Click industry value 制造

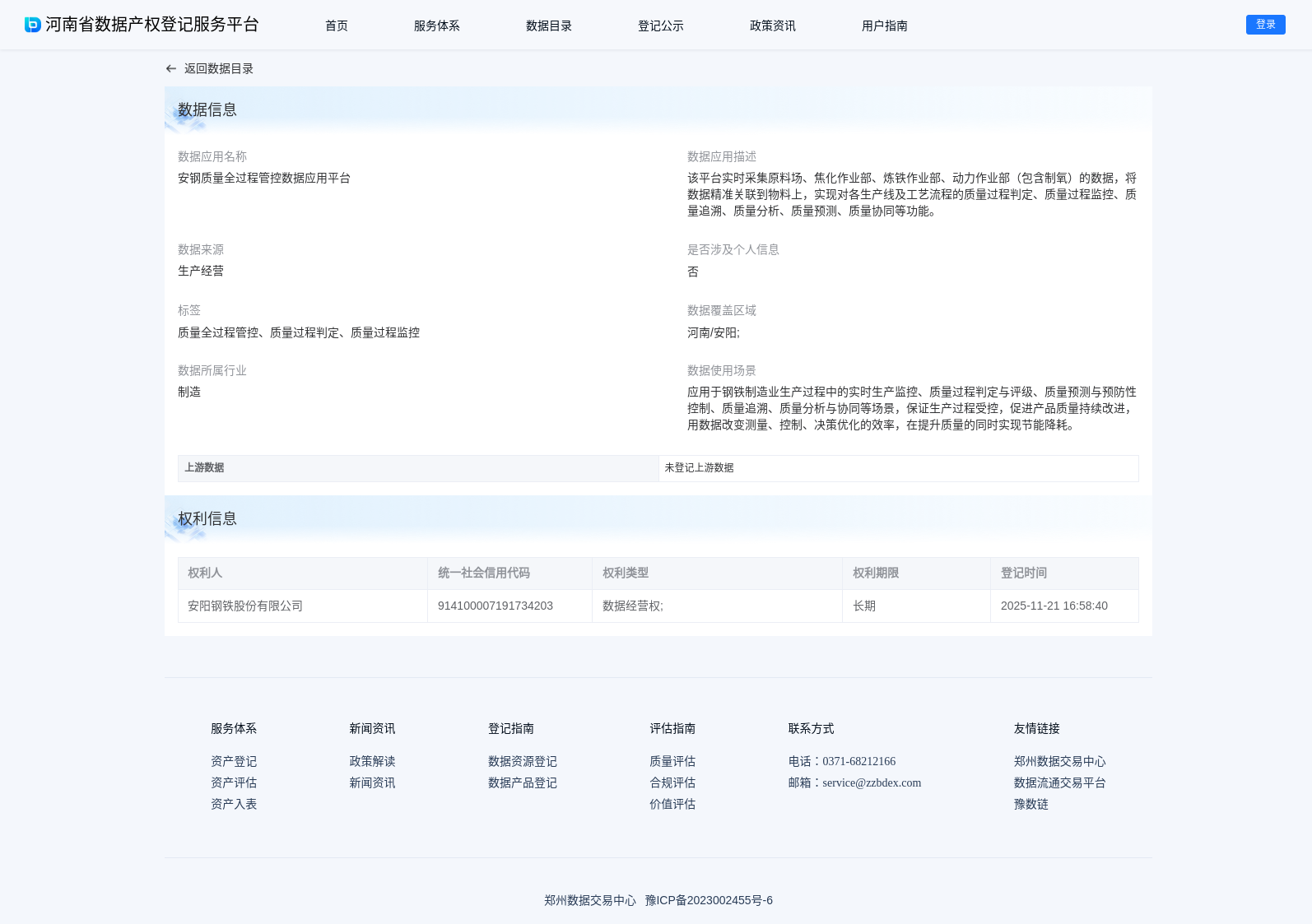(189, 392)
